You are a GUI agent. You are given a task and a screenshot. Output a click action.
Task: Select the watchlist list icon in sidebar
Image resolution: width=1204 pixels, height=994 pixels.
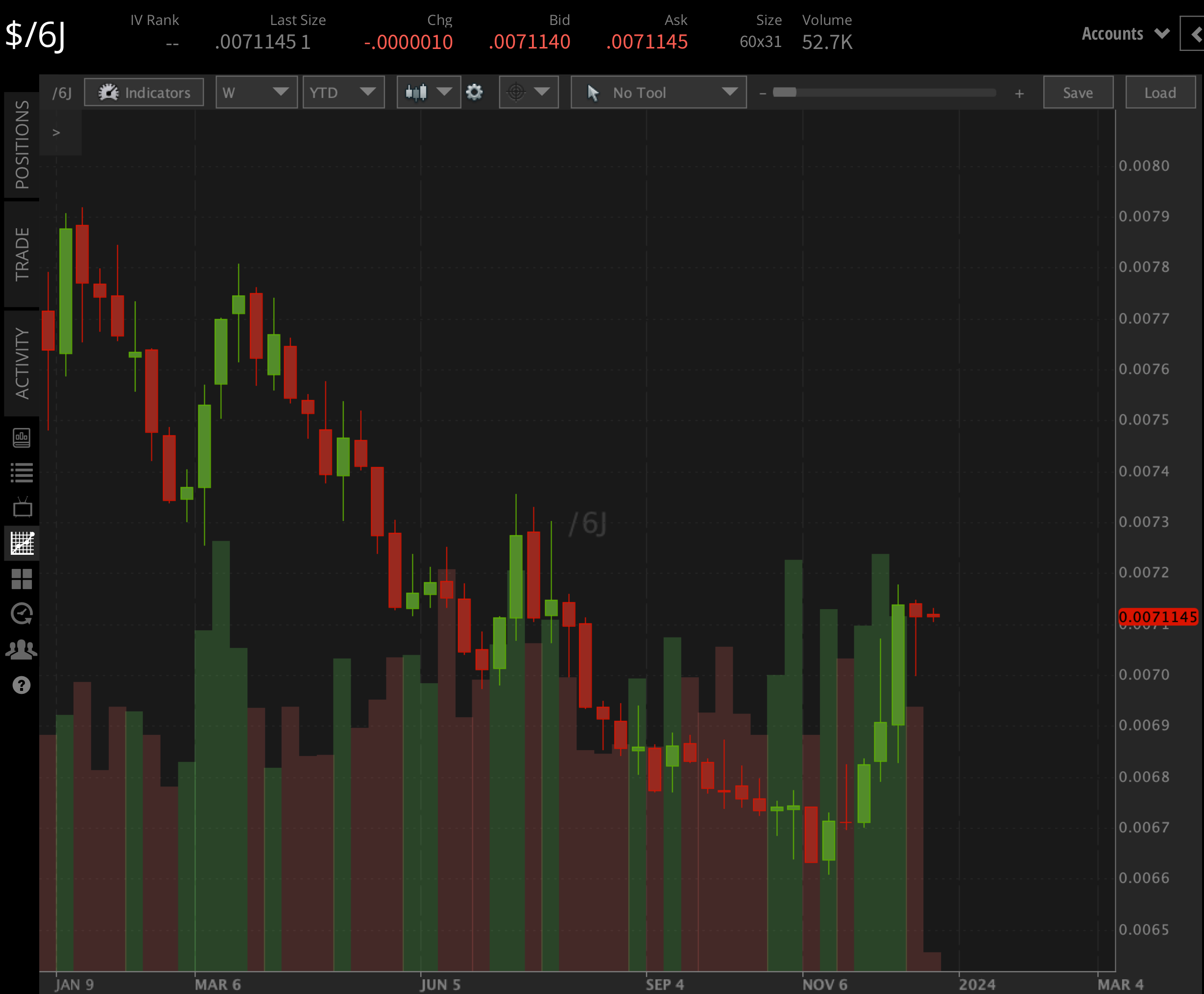(x=21, y=473)
